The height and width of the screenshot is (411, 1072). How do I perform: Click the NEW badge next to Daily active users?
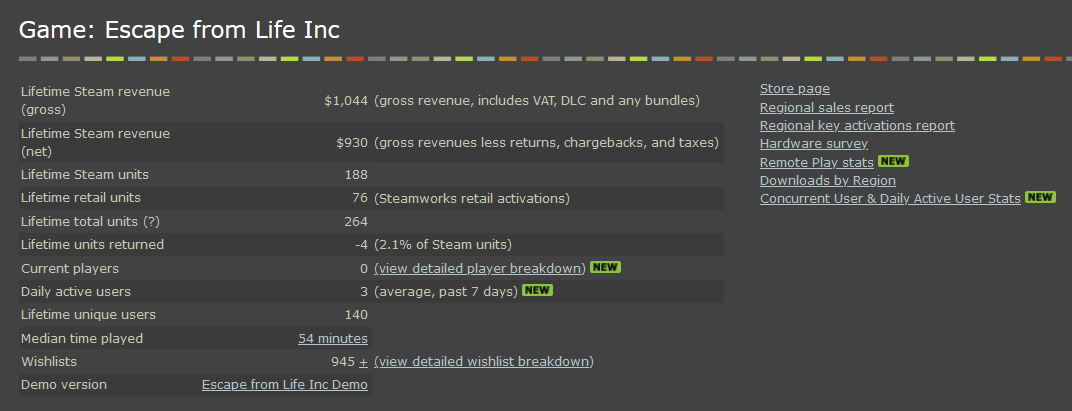tap(537, 290)
